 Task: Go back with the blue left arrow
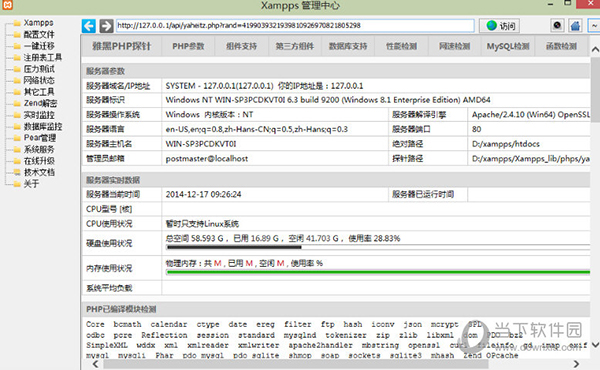click(89, 26)
